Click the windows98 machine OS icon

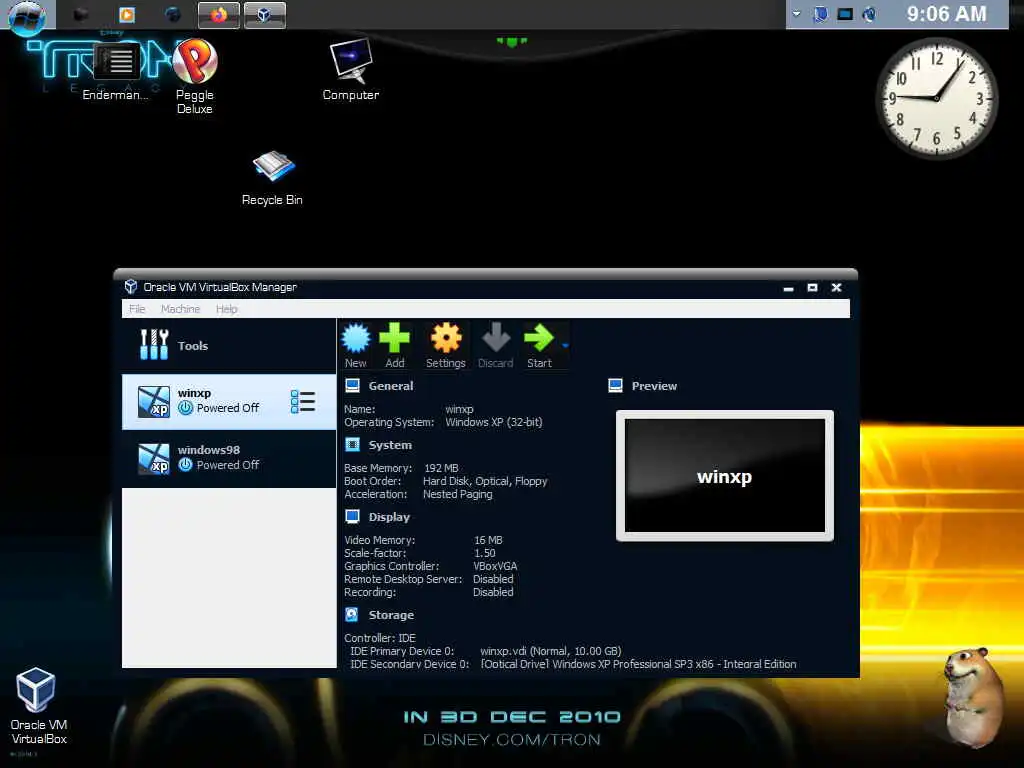(154, 458)
